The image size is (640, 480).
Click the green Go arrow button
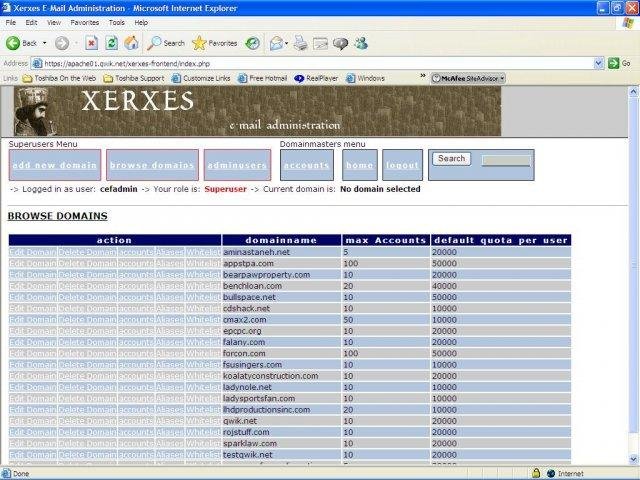(613, 63)
